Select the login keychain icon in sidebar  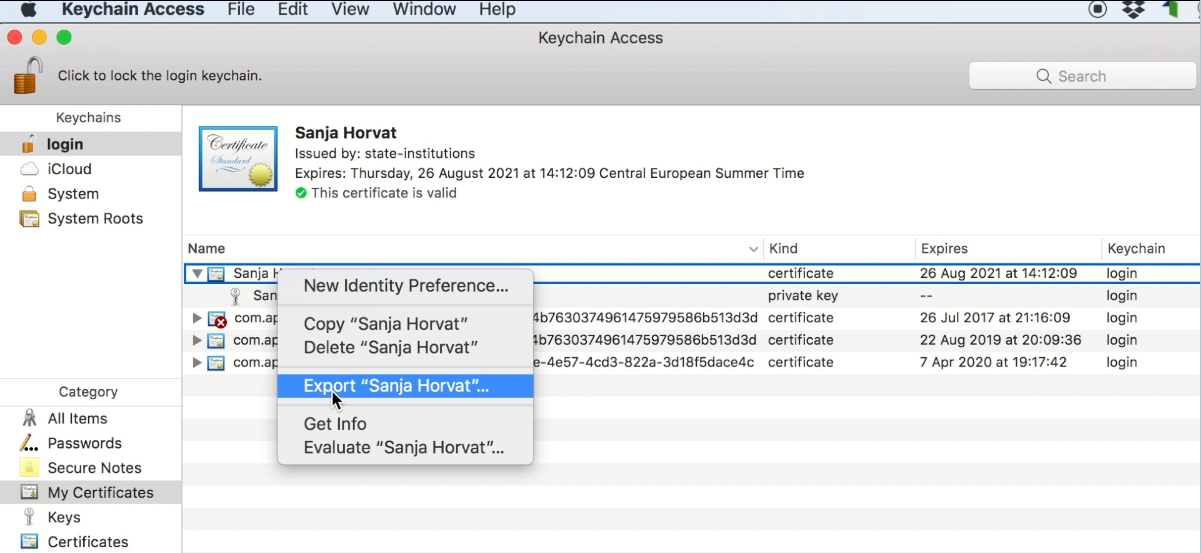[x=29, y=144]
